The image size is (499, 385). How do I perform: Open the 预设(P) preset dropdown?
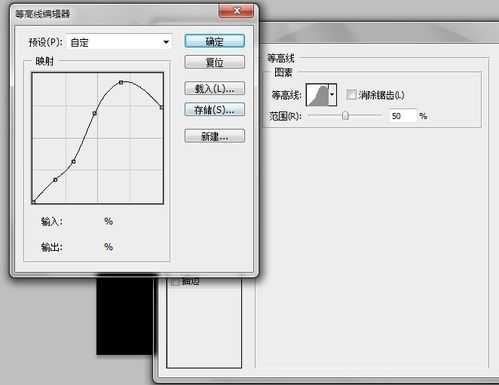(119, 42)
